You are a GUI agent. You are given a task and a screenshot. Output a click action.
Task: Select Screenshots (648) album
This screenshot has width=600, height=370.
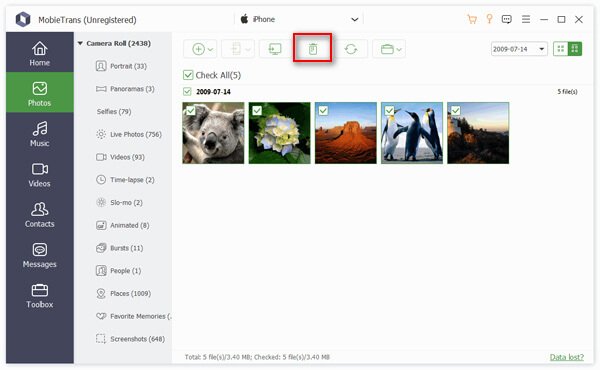tap(130, 339)
